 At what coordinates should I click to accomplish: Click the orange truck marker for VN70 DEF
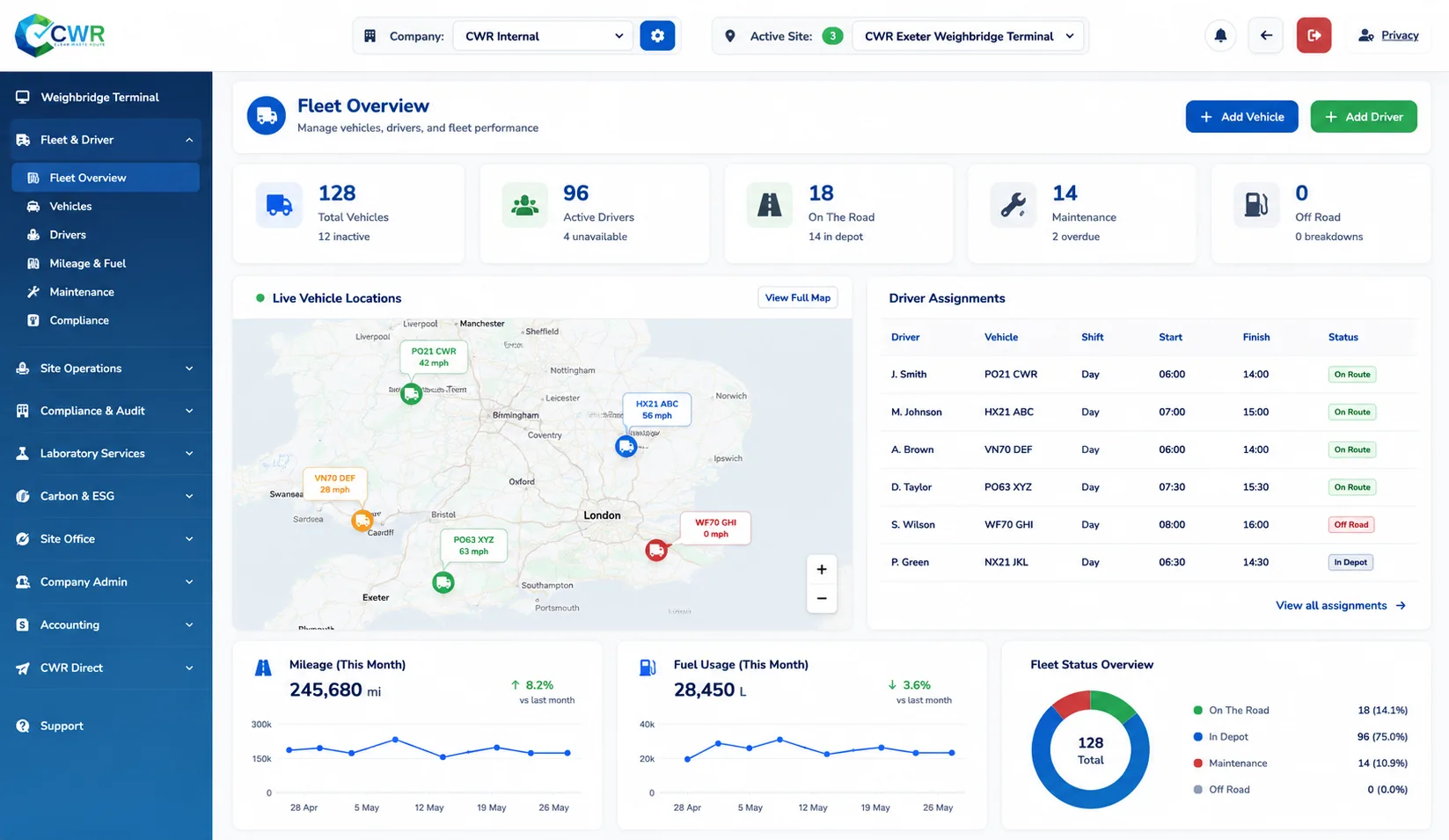point(362,521)
